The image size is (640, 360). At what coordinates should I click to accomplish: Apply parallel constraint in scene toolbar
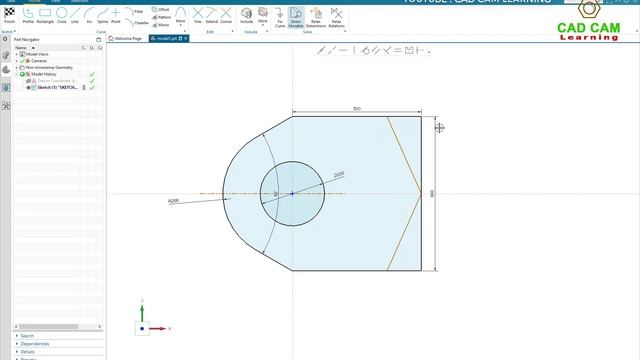click(x=376, y=50)
